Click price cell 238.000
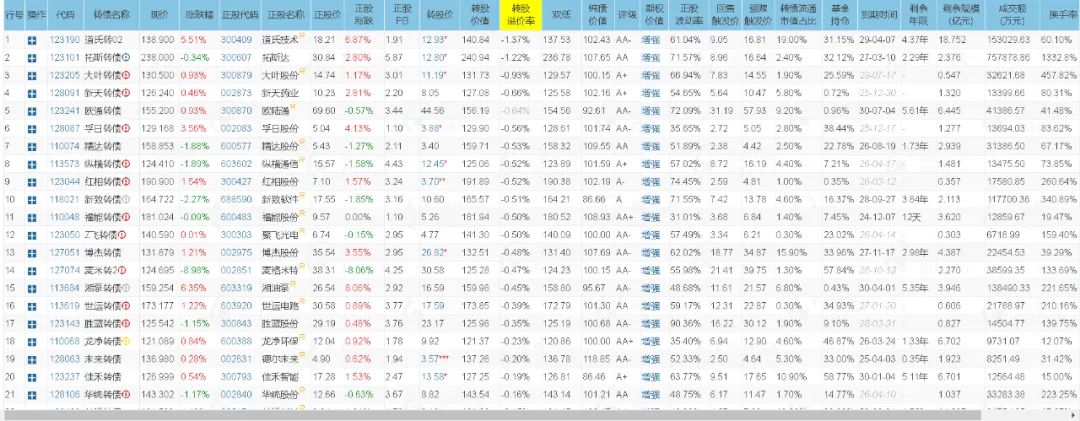The image size is (1080, 421). click(158, 58)
